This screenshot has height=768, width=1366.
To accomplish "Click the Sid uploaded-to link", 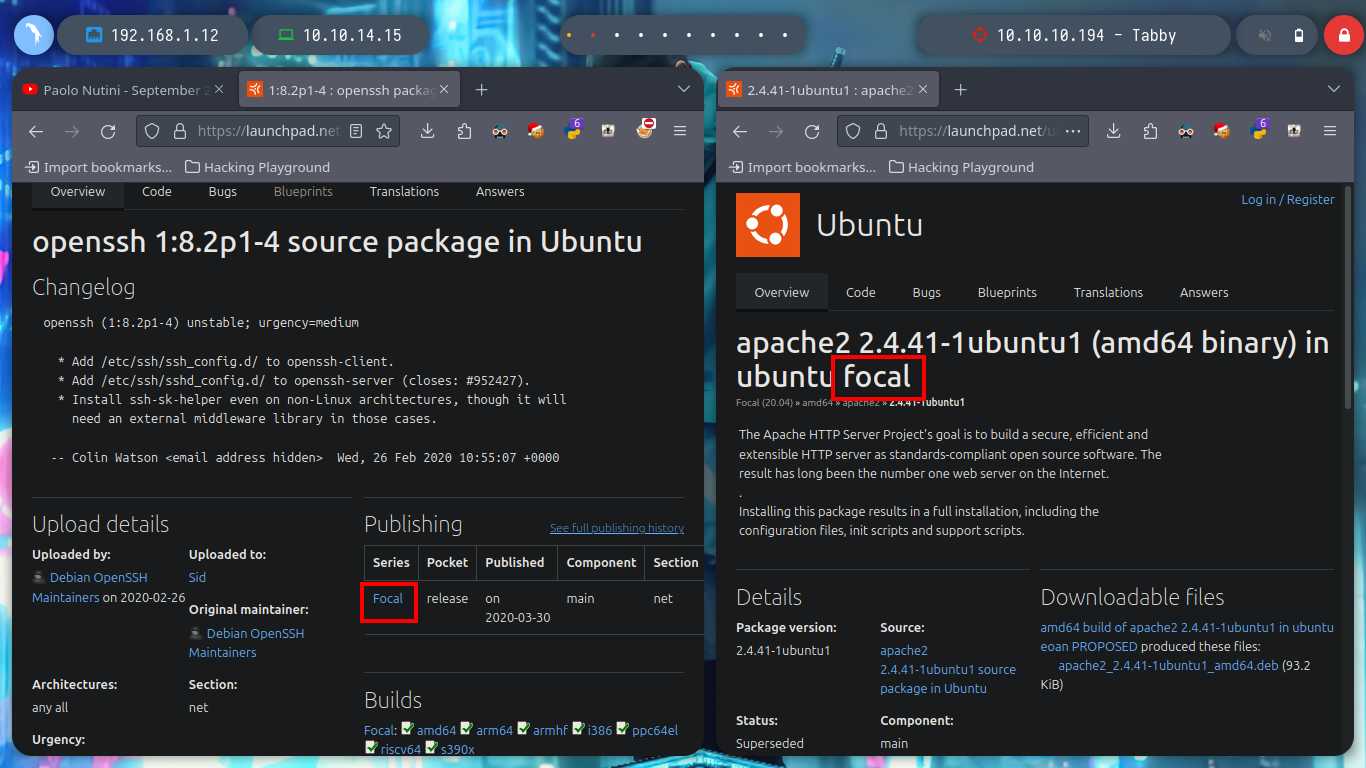I will coord(197,577).
